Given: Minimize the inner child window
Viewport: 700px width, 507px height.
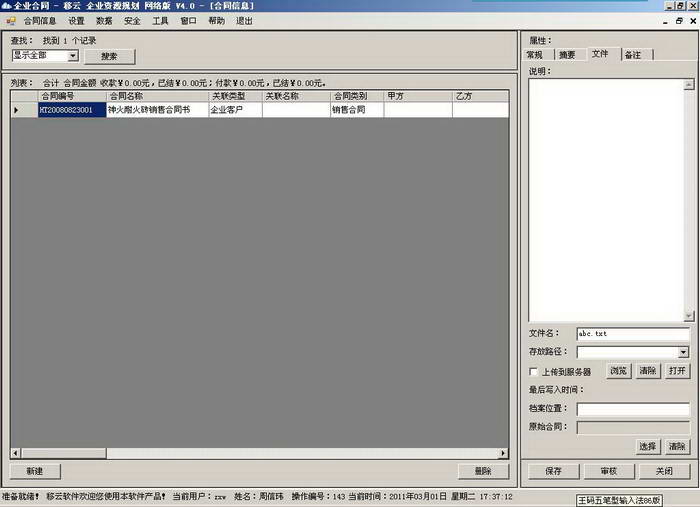Looking at the screenshot, I should click(x=666, y=21).
